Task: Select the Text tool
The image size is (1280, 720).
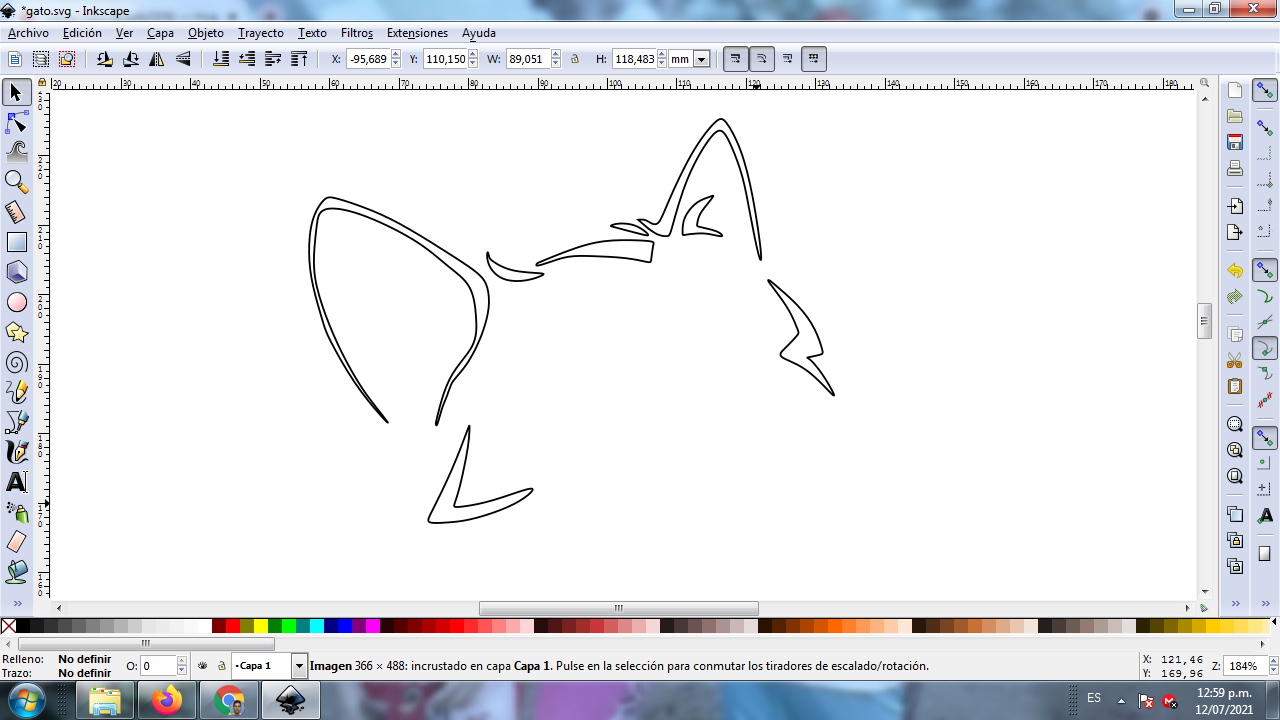Action: 16,482
